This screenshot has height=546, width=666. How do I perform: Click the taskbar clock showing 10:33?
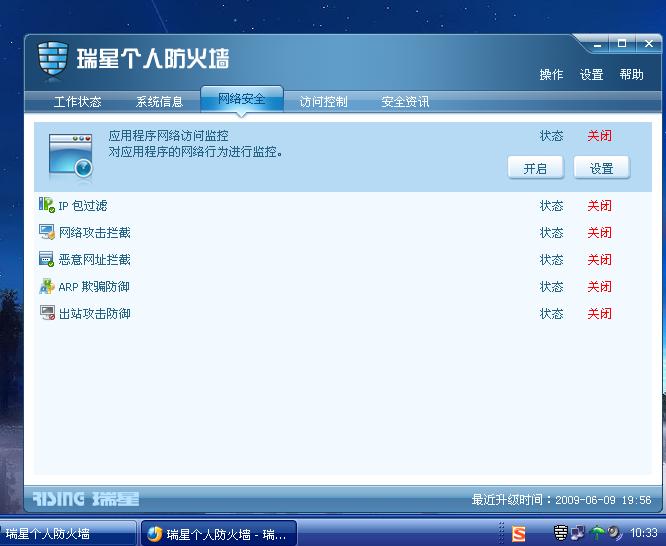[x=643, y=532]
